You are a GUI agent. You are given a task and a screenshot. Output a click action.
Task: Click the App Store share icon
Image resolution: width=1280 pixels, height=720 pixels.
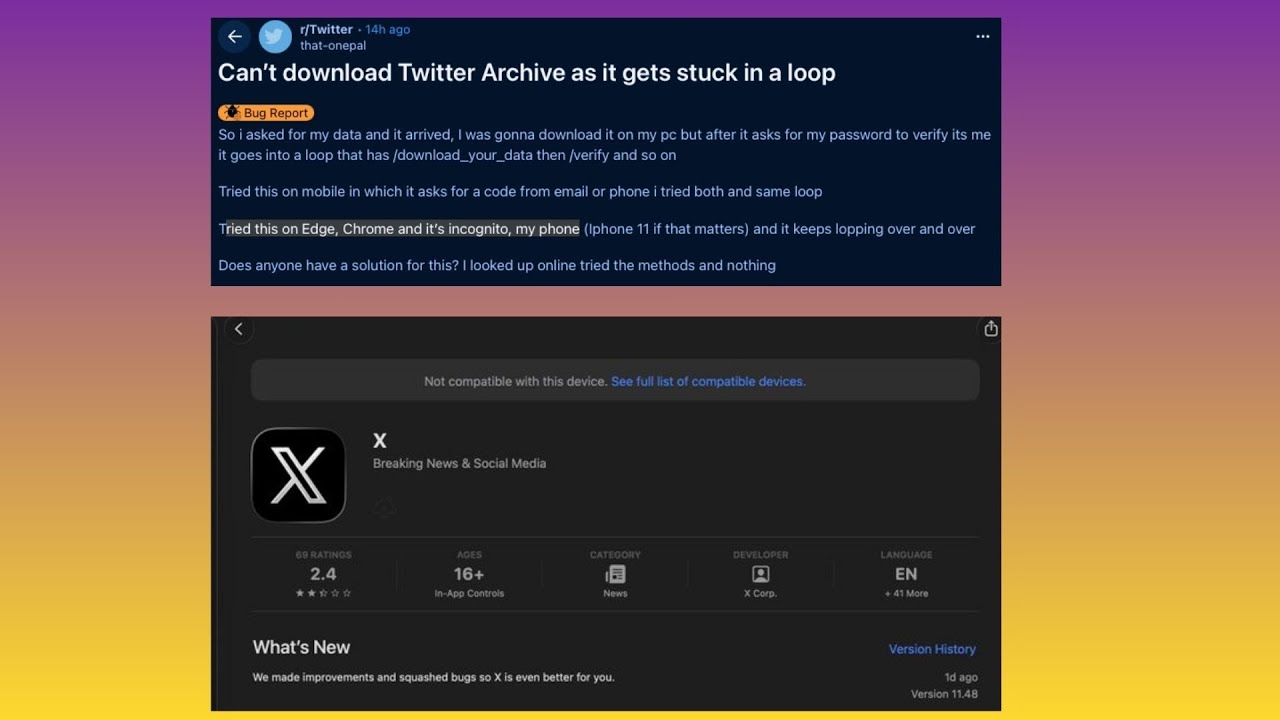pyautogui.click(x=990, y=329)
